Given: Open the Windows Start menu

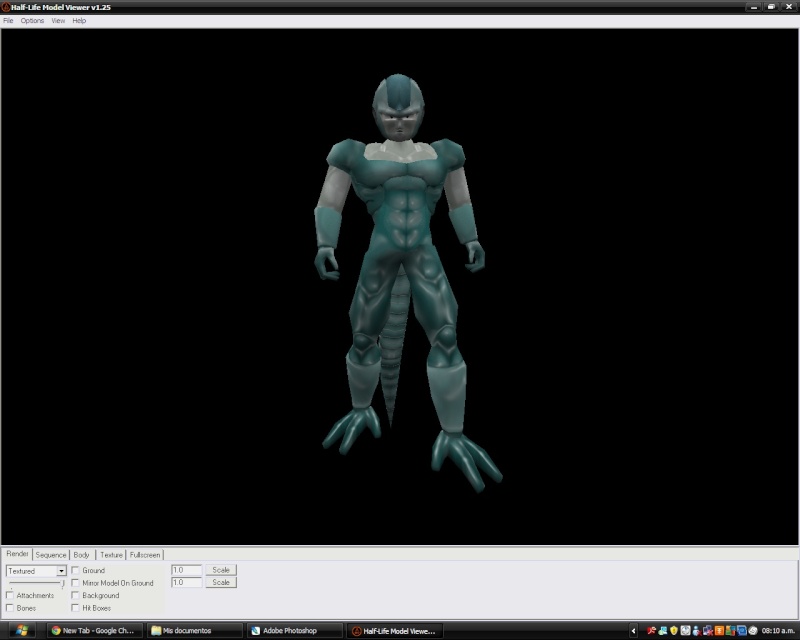Looking at the screenshot, I should (21, 631).
